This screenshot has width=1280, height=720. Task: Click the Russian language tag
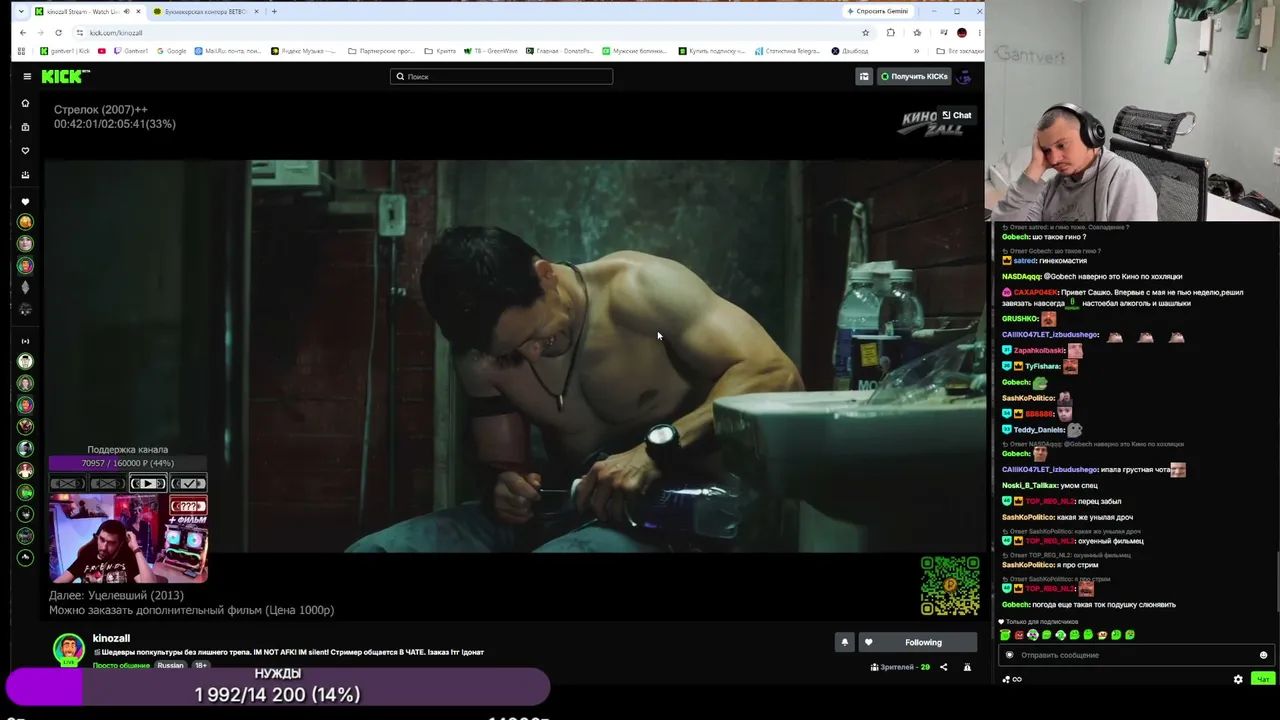pos(170,666)
